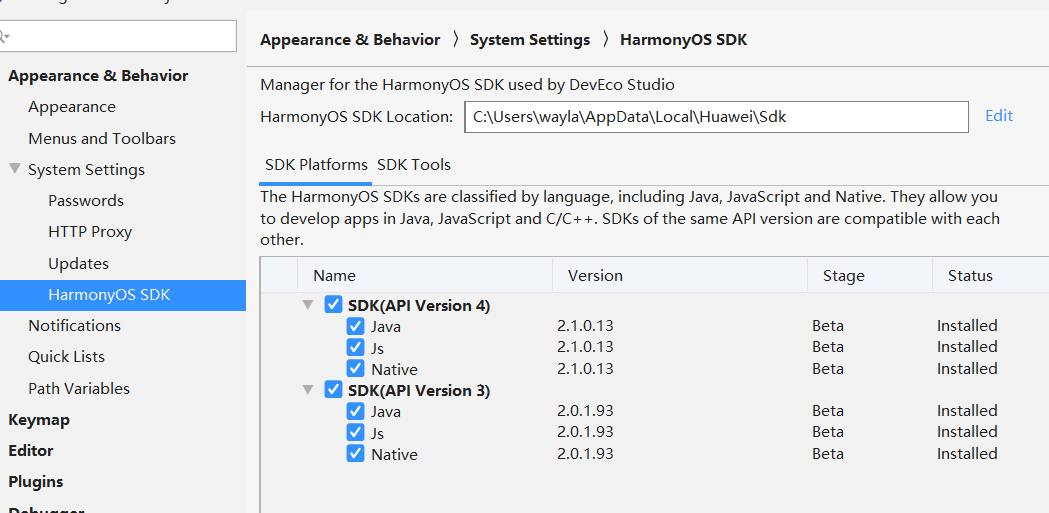Image resolution: width=1049 pixels, height=513 pixels.
Task: Collapse the SDK(API Version 3) tree node
Action: click(308, 389)
